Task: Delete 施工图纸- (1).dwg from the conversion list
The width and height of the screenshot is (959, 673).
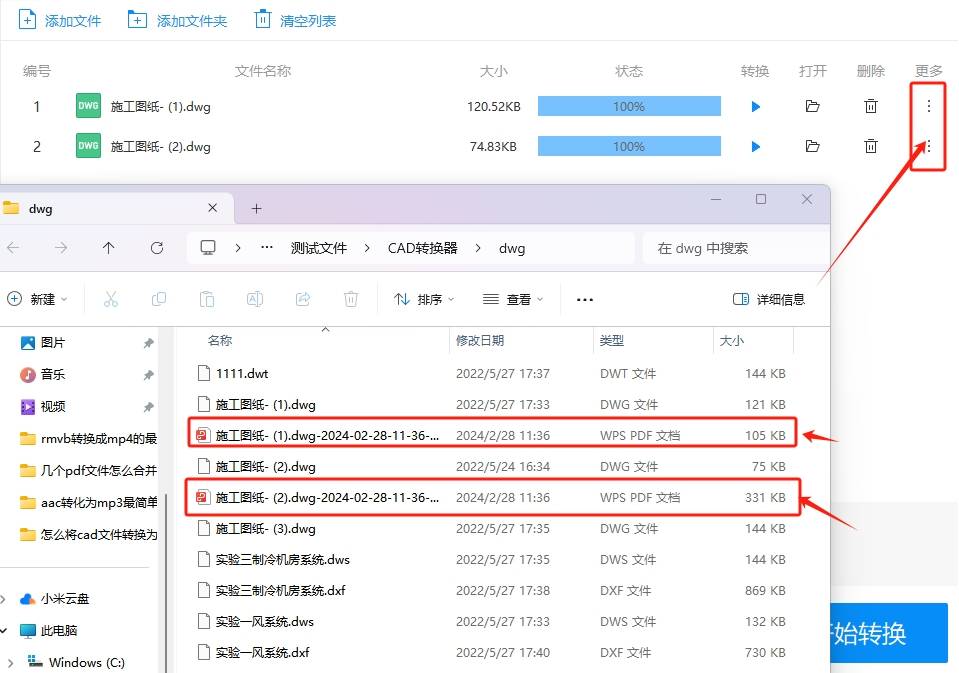Action: (x=870, y=106)
